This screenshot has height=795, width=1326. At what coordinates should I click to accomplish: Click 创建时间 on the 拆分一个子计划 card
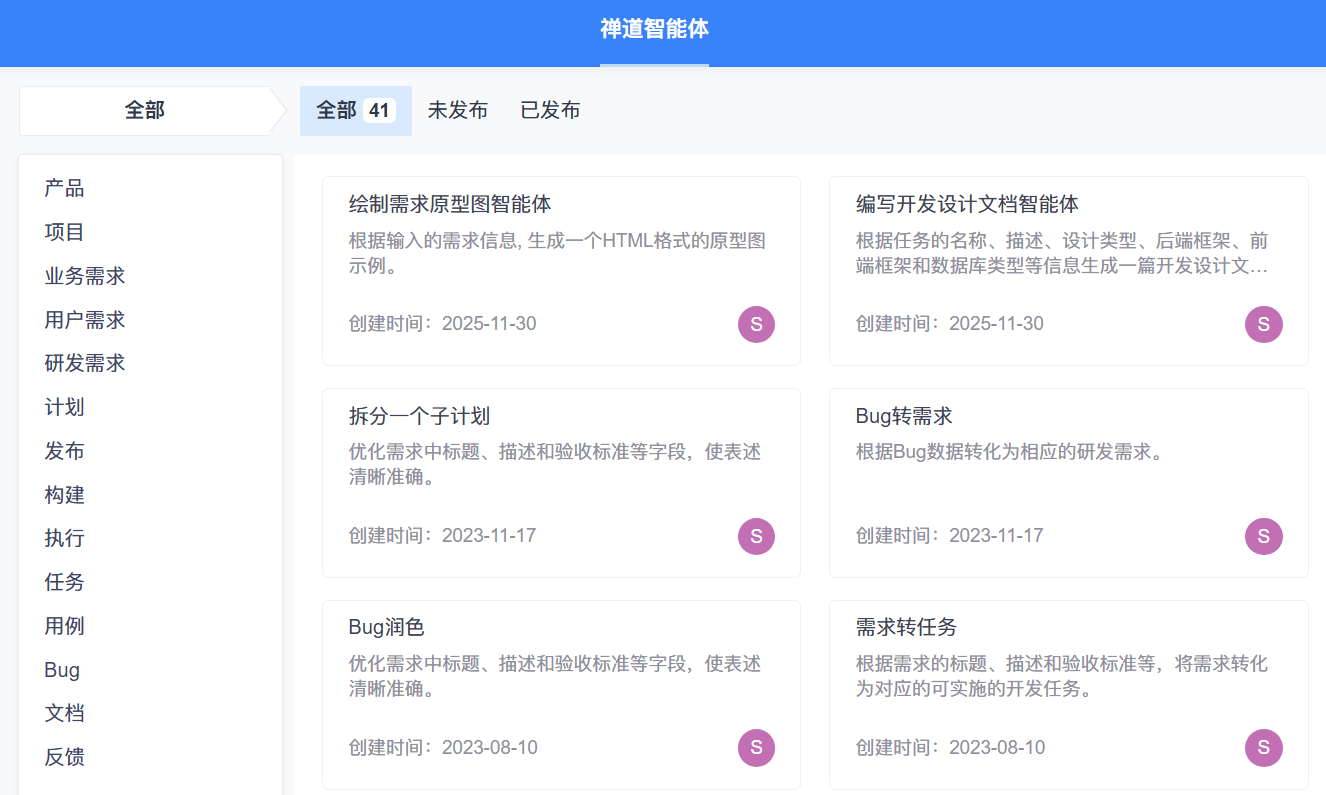[x=442, y=535]
